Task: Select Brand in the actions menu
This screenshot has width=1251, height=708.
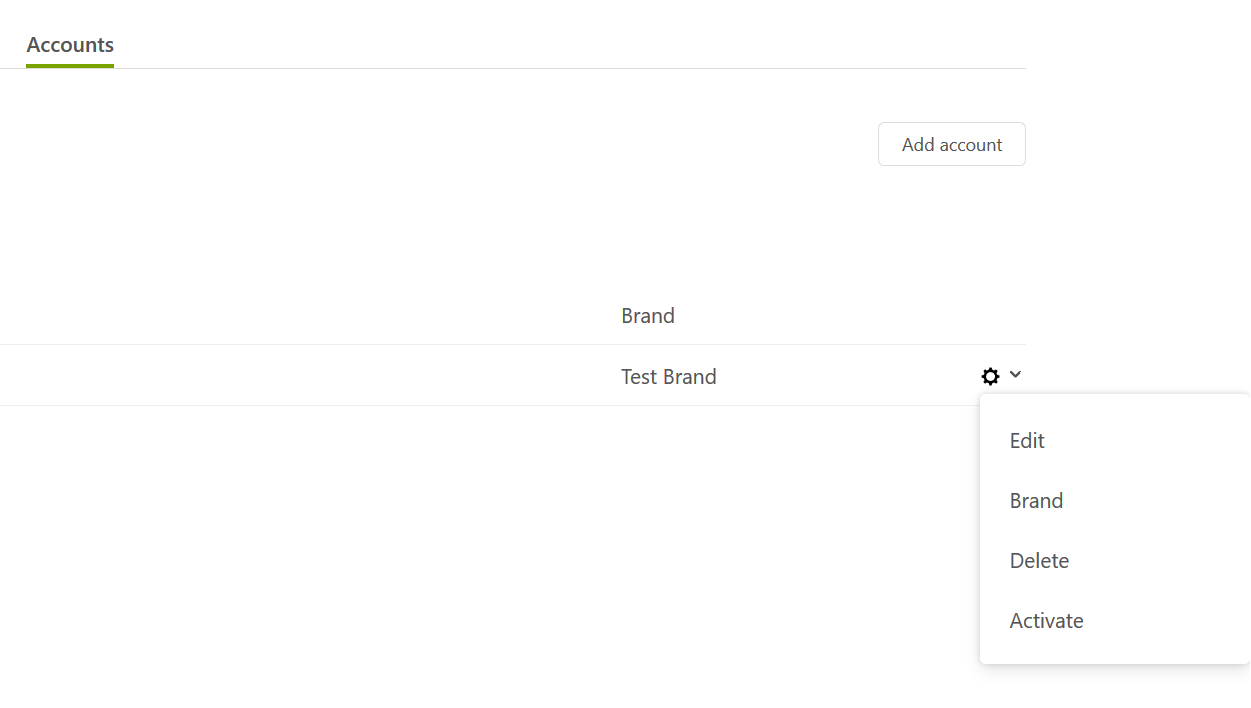Action: pos(1036,501)
